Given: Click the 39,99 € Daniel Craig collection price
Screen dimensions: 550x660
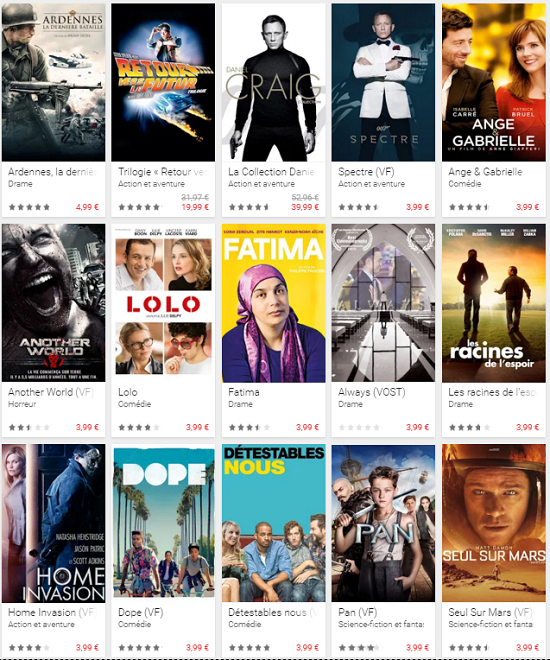Looking at the screenshot, I should pos(305,207).
